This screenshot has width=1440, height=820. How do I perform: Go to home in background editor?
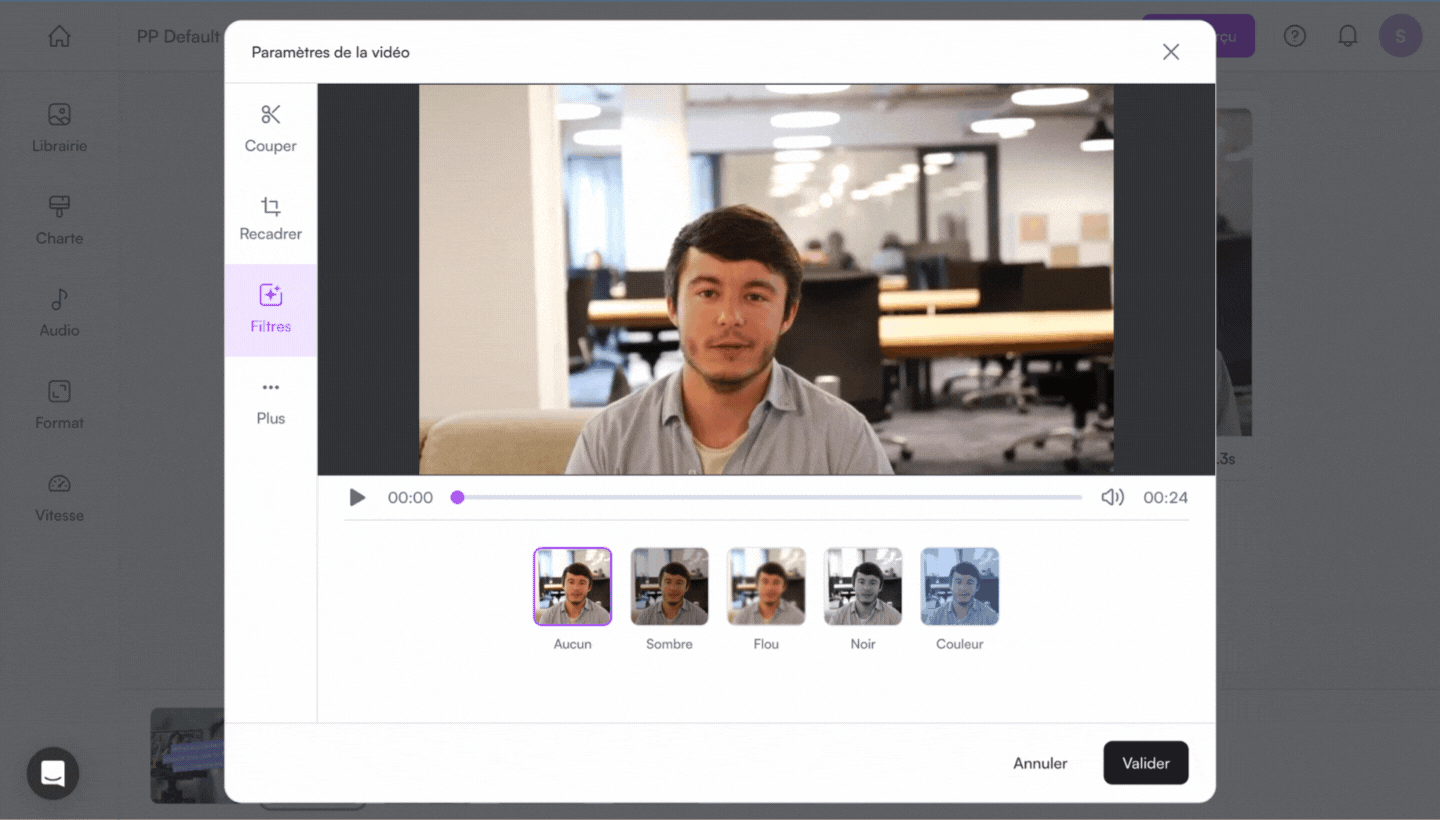(x=60, y=37)
